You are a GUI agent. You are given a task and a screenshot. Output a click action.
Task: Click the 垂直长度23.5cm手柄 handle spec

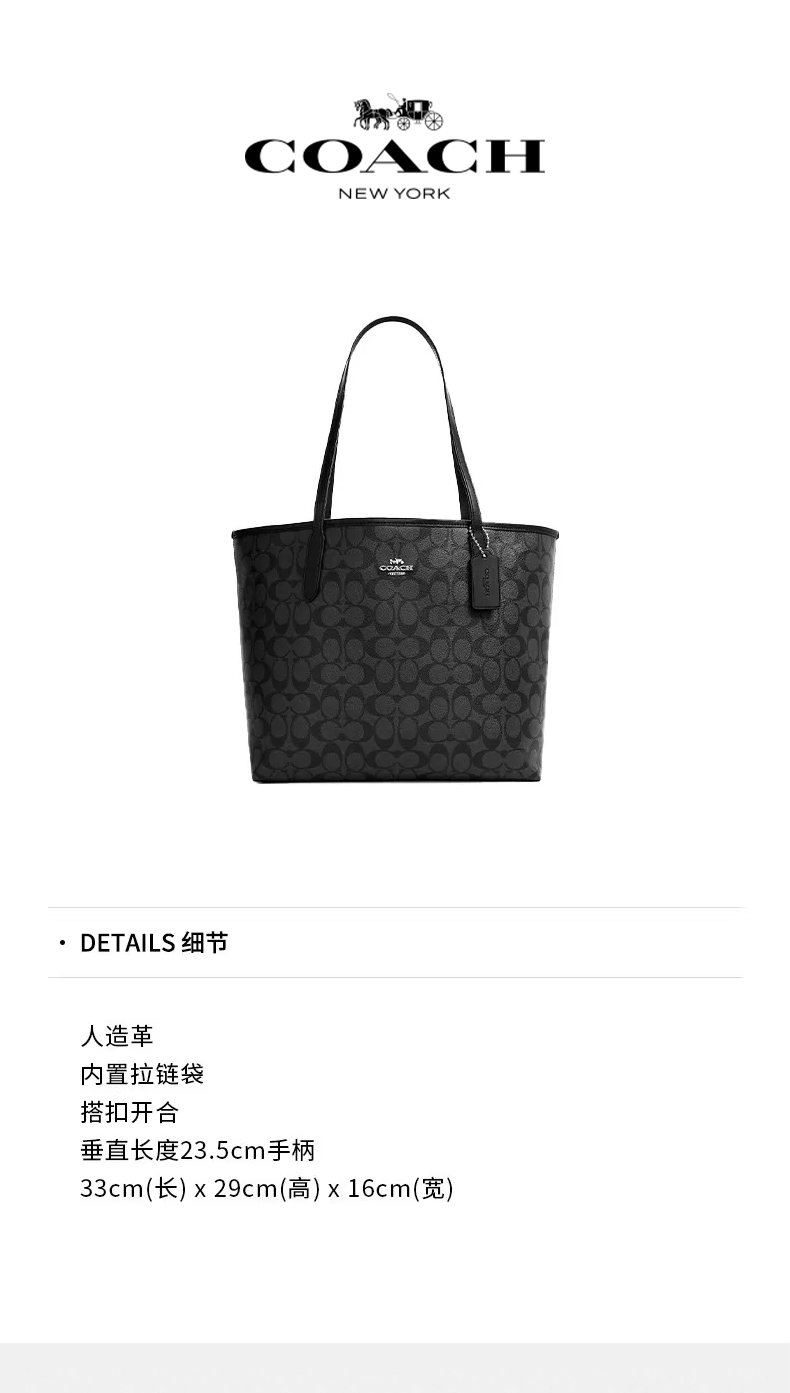coord(198,1150)
